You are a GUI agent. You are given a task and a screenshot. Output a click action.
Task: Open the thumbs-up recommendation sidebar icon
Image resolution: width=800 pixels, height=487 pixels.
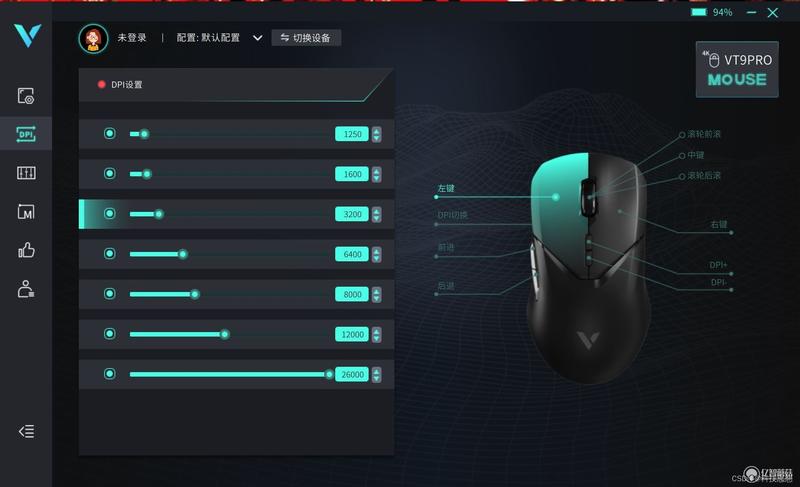(x=26, y=250)
